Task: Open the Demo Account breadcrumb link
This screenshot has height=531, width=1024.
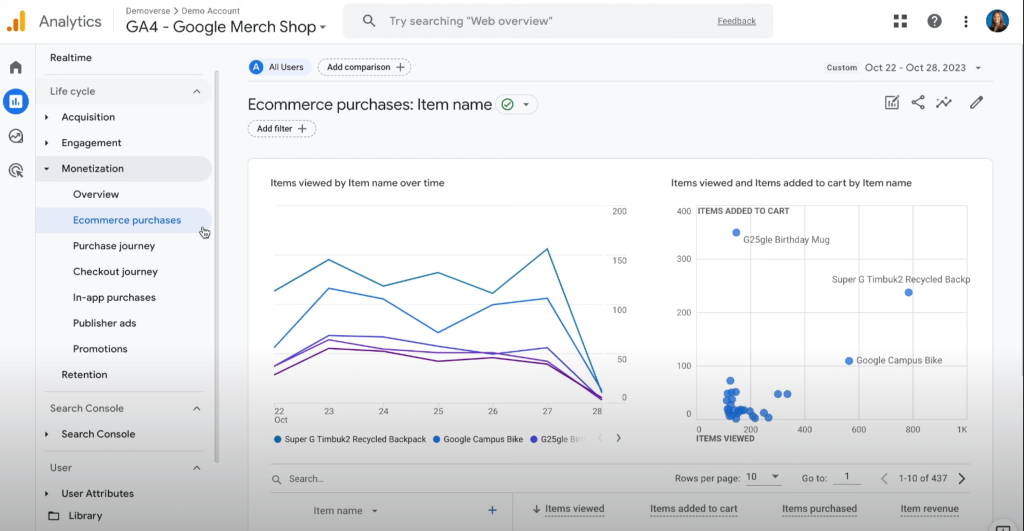Action: click(210, 10)
